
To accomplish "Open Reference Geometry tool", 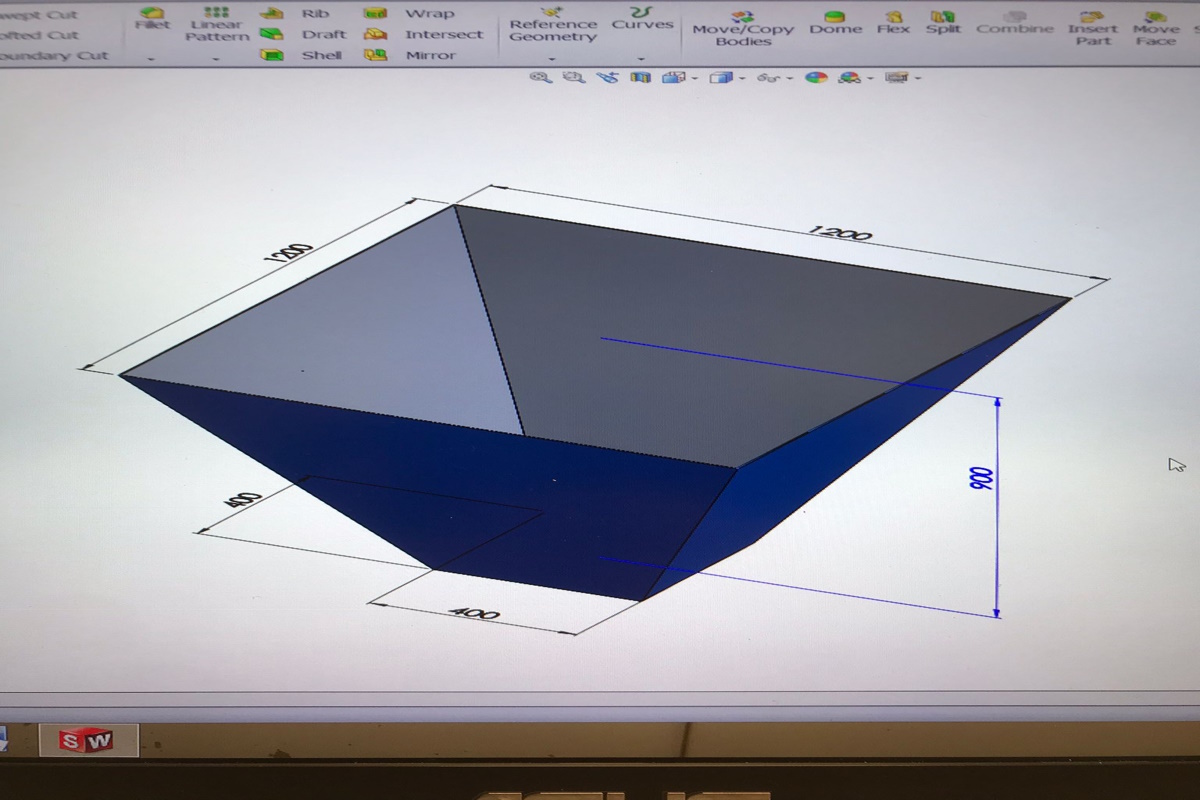I will 553,25.
